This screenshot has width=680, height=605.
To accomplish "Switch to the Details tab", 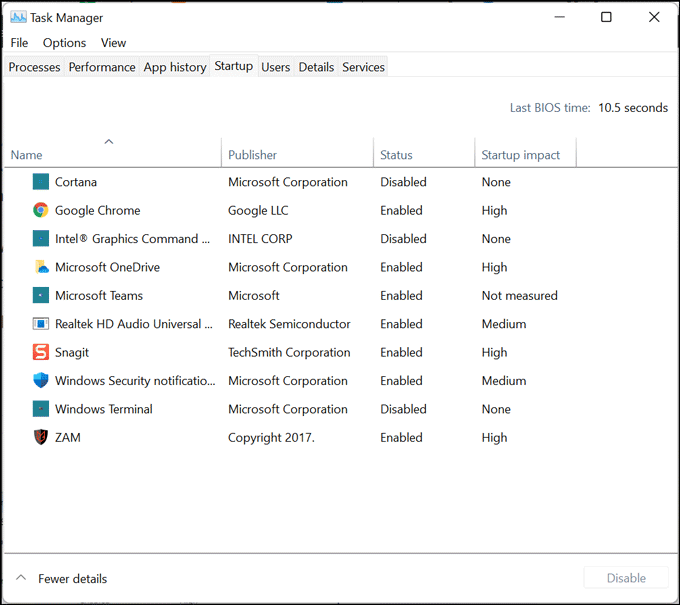I will coord(316,67).
